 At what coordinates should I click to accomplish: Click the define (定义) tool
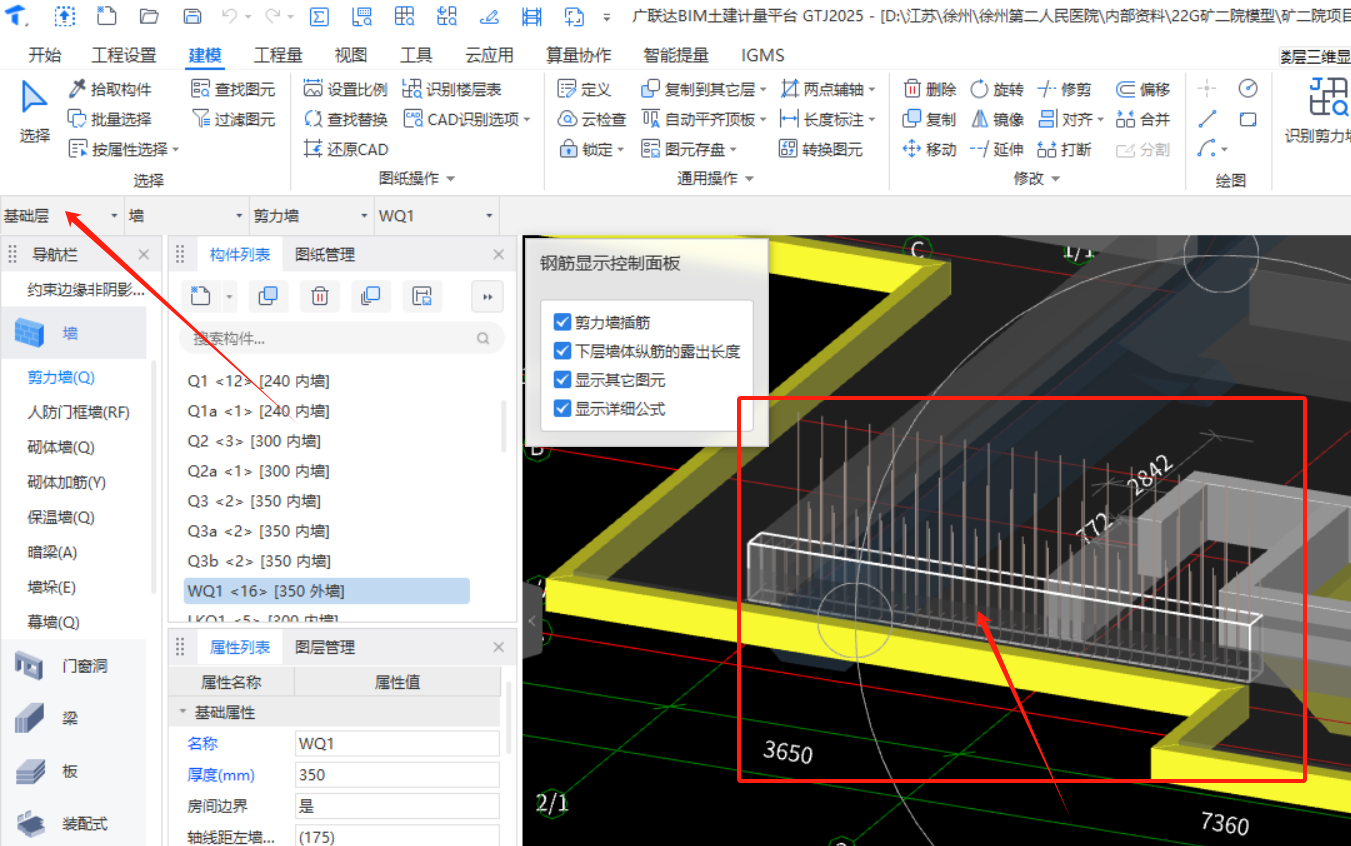584,89
